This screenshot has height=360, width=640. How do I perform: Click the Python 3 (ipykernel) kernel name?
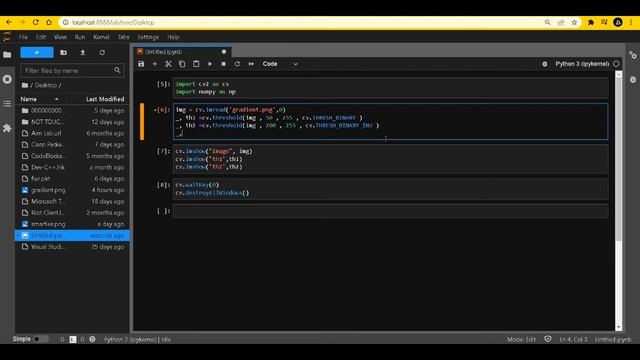click(x=582, y=64)
